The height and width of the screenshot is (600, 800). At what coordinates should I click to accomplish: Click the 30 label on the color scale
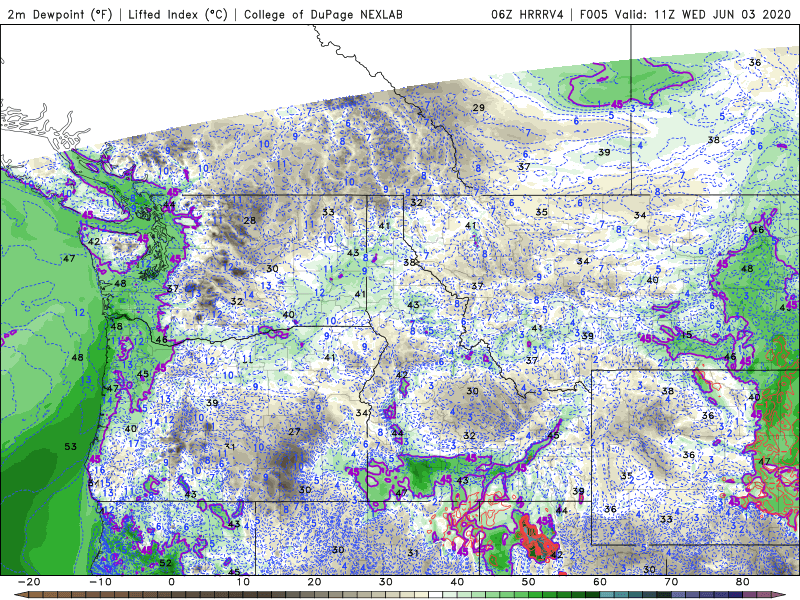pyautogui.click(x=386, y=582)
